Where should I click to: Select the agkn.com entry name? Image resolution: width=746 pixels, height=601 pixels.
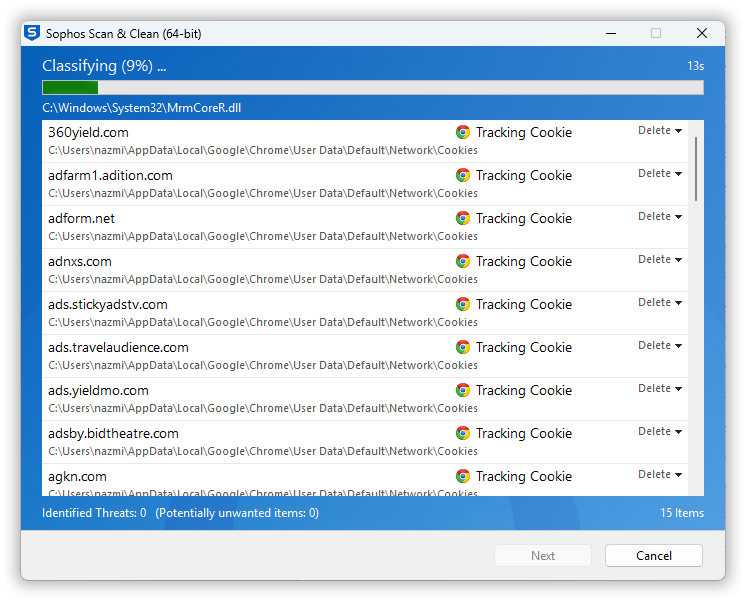[77, 476]
